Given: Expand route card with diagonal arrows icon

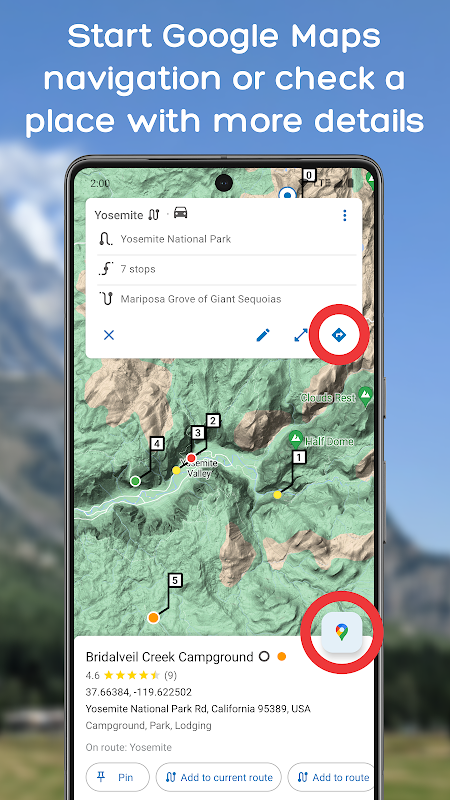Looking at the screenshot, I should (301, 335).
